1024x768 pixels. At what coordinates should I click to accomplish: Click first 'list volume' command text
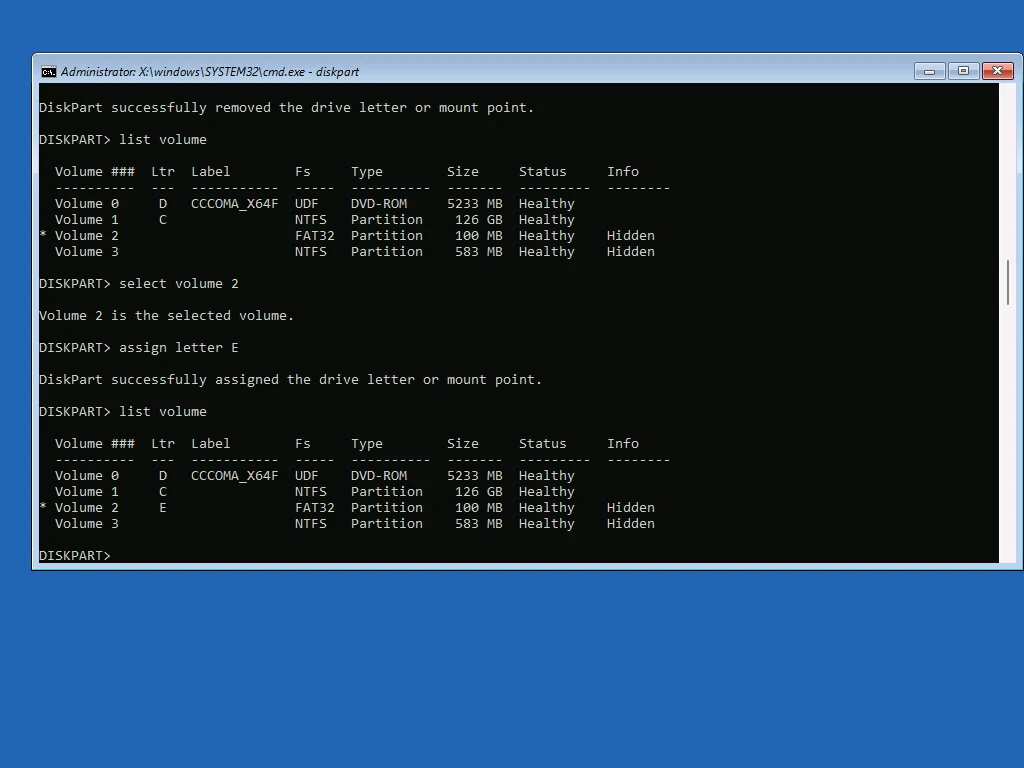(163, 140)
